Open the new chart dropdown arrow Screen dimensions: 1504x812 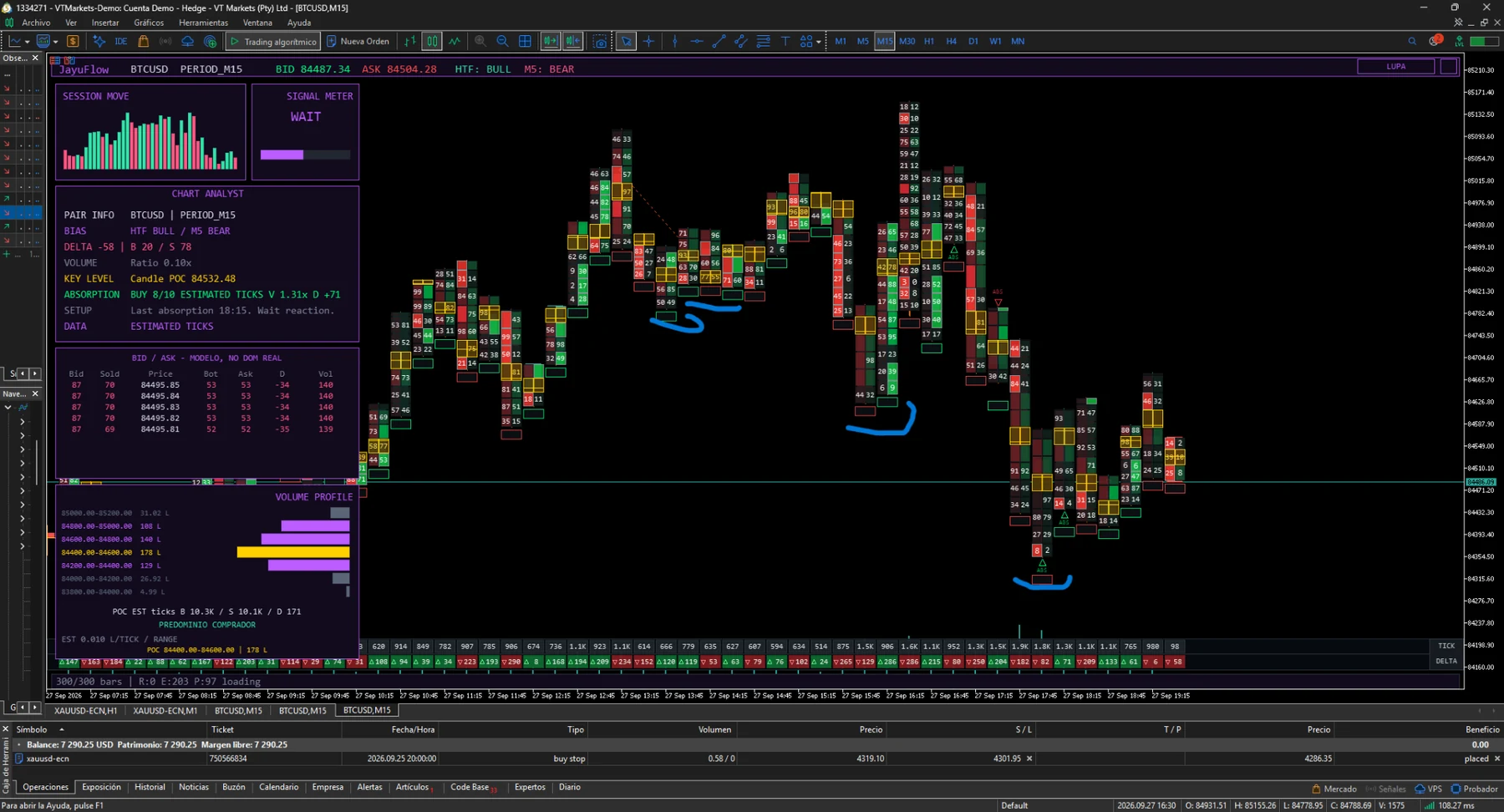(x=27, y=41)
